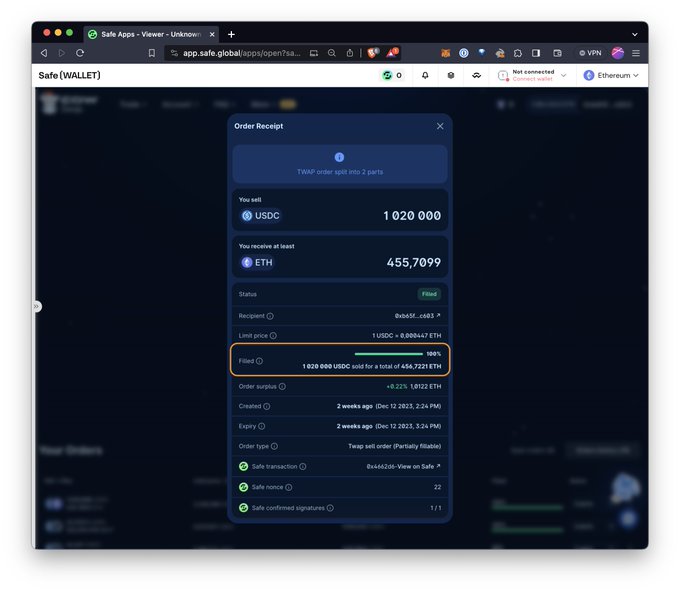Open 0x4662d6 View on Safe link
680x591 pixels.
click(403, 467)
